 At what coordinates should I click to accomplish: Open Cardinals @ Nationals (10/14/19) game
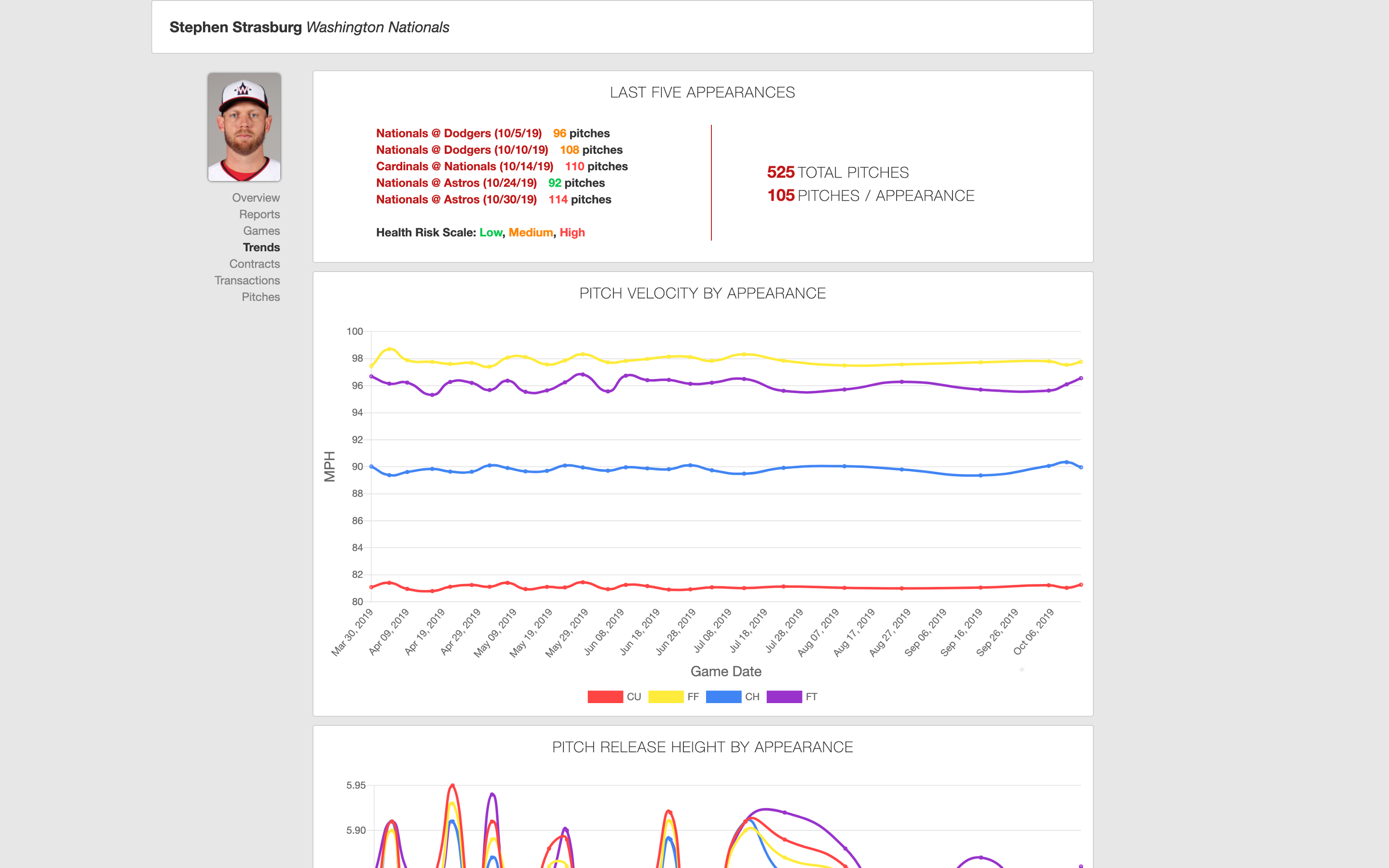(x=464, y=166)
